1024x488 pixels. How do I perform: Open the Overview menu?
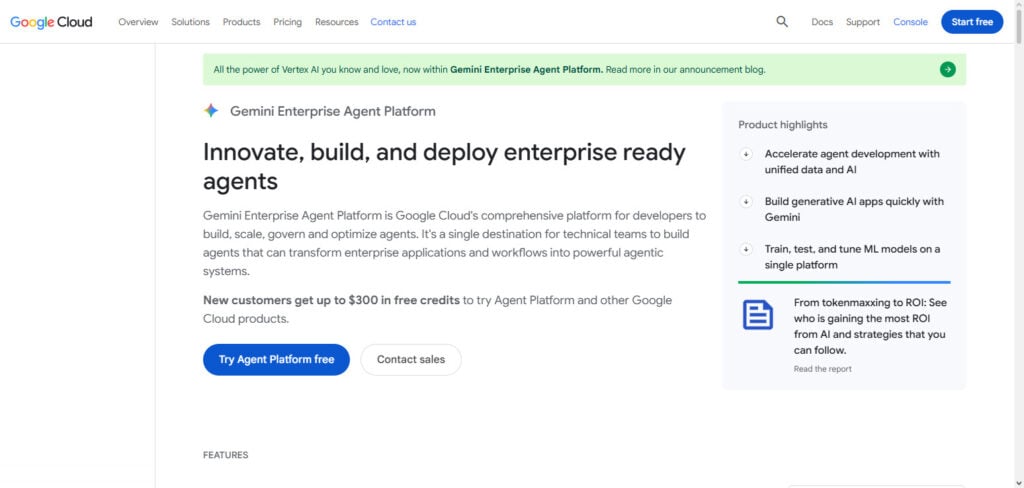(138, 22)
